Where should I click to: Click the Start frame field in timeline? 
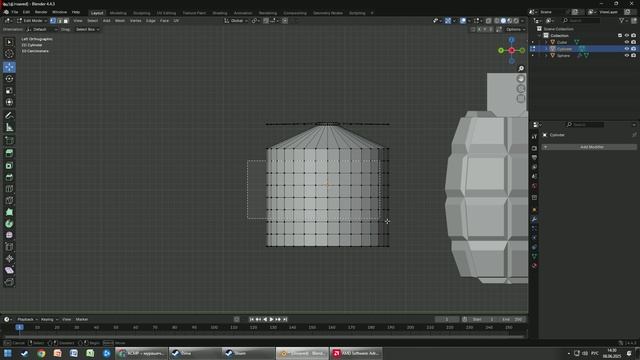[484, 319]
